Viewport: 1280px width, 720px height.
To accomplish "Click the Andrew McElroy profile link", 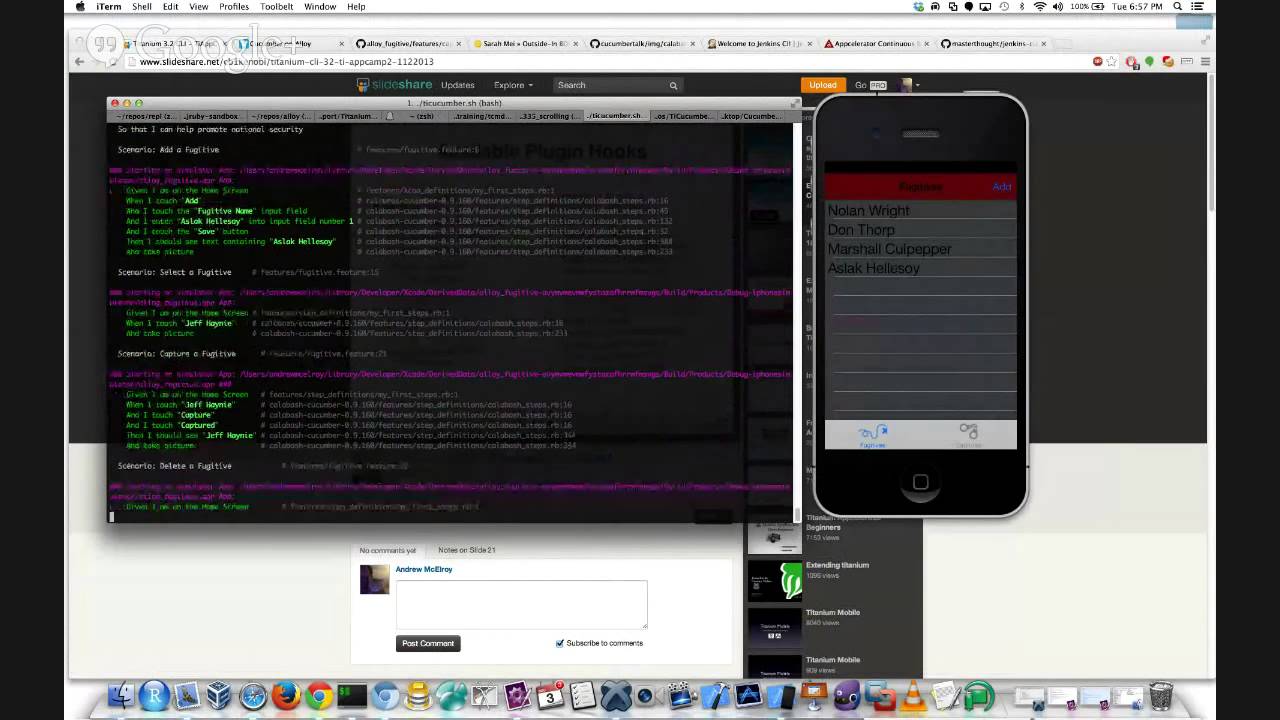I will point(424,569).
